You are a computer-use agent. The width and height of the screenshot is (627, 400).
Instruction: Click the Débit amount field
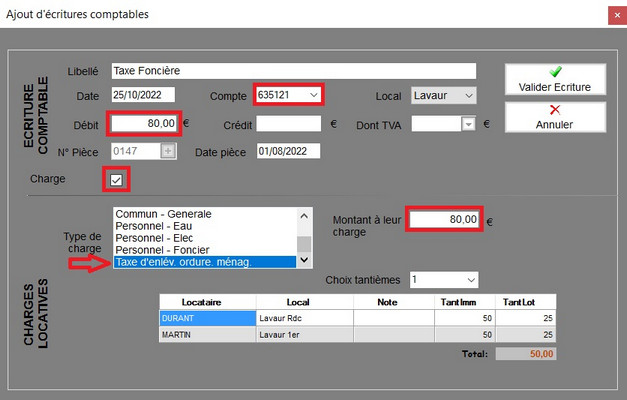pyautogui.click(x=144, y=123)
